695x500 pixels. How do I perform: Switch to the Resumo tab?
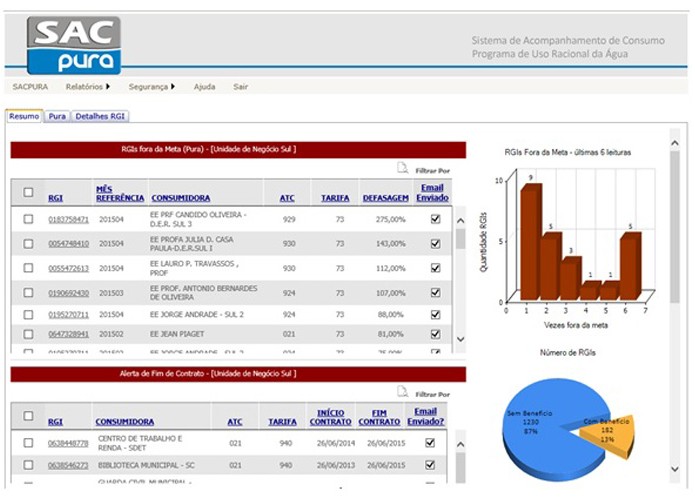[24, 116]
